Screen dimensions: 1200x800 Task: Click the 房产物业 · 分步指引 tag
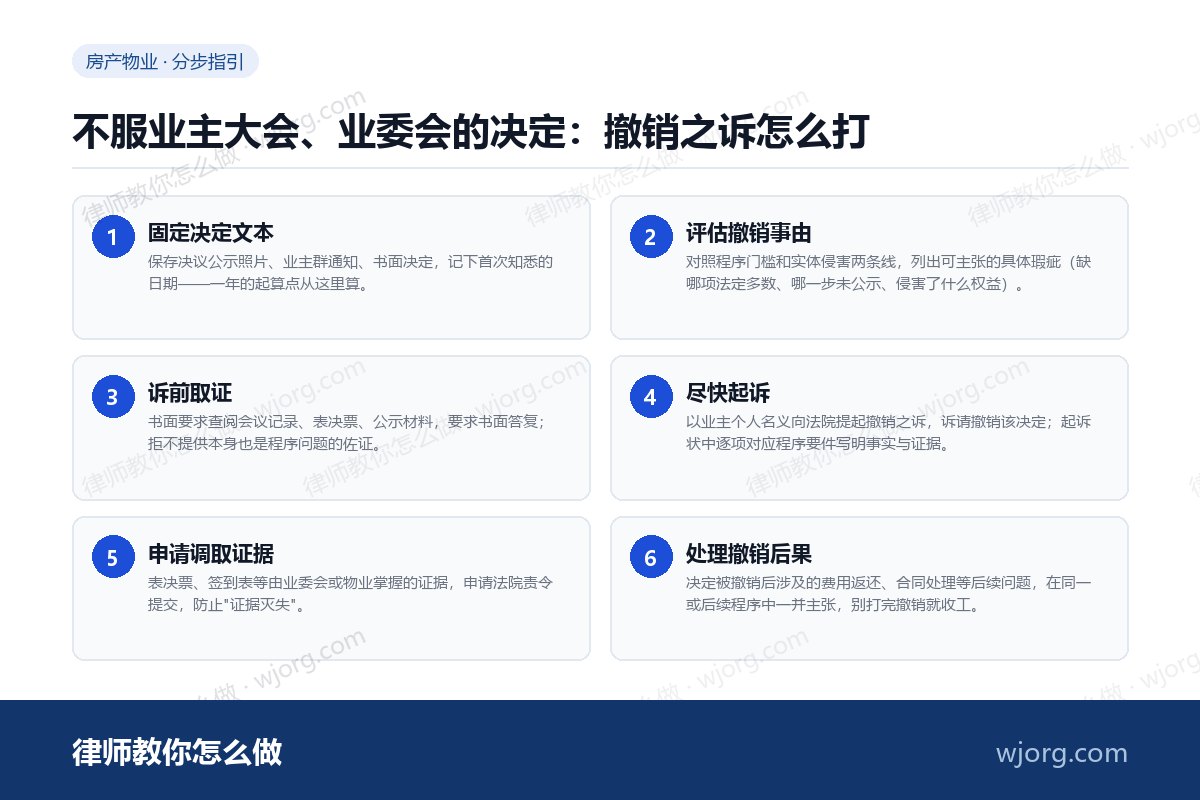coord(165,61)
